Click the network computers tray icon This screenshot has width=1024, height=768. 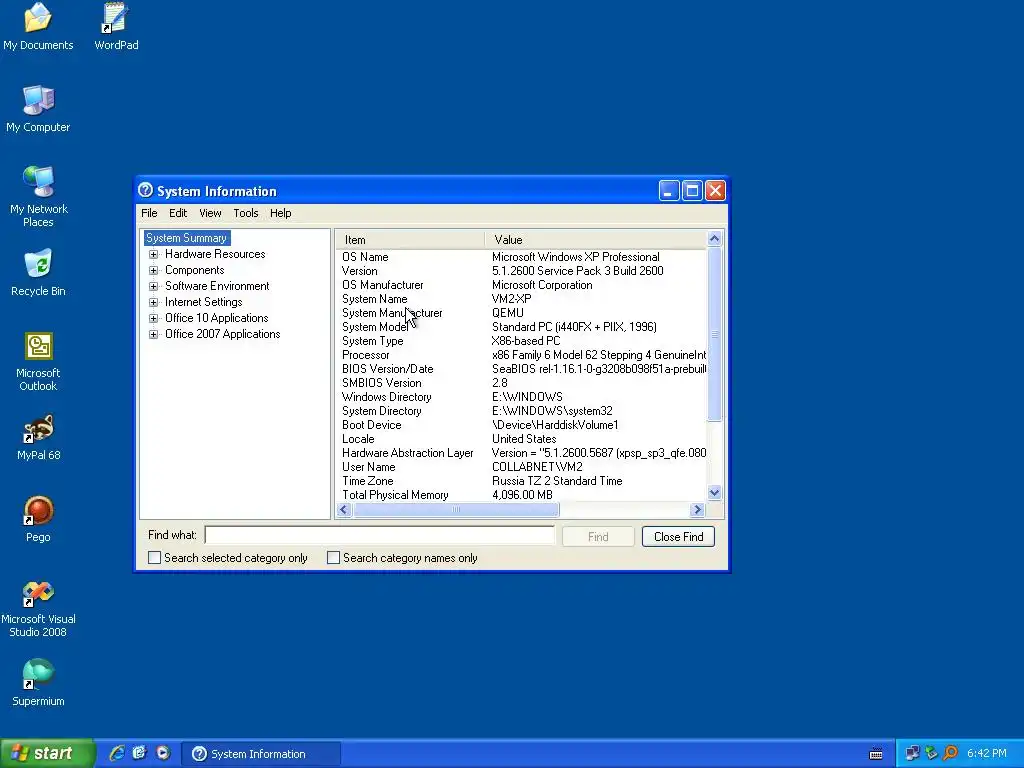pyautogui.click(x=912, y=753)
